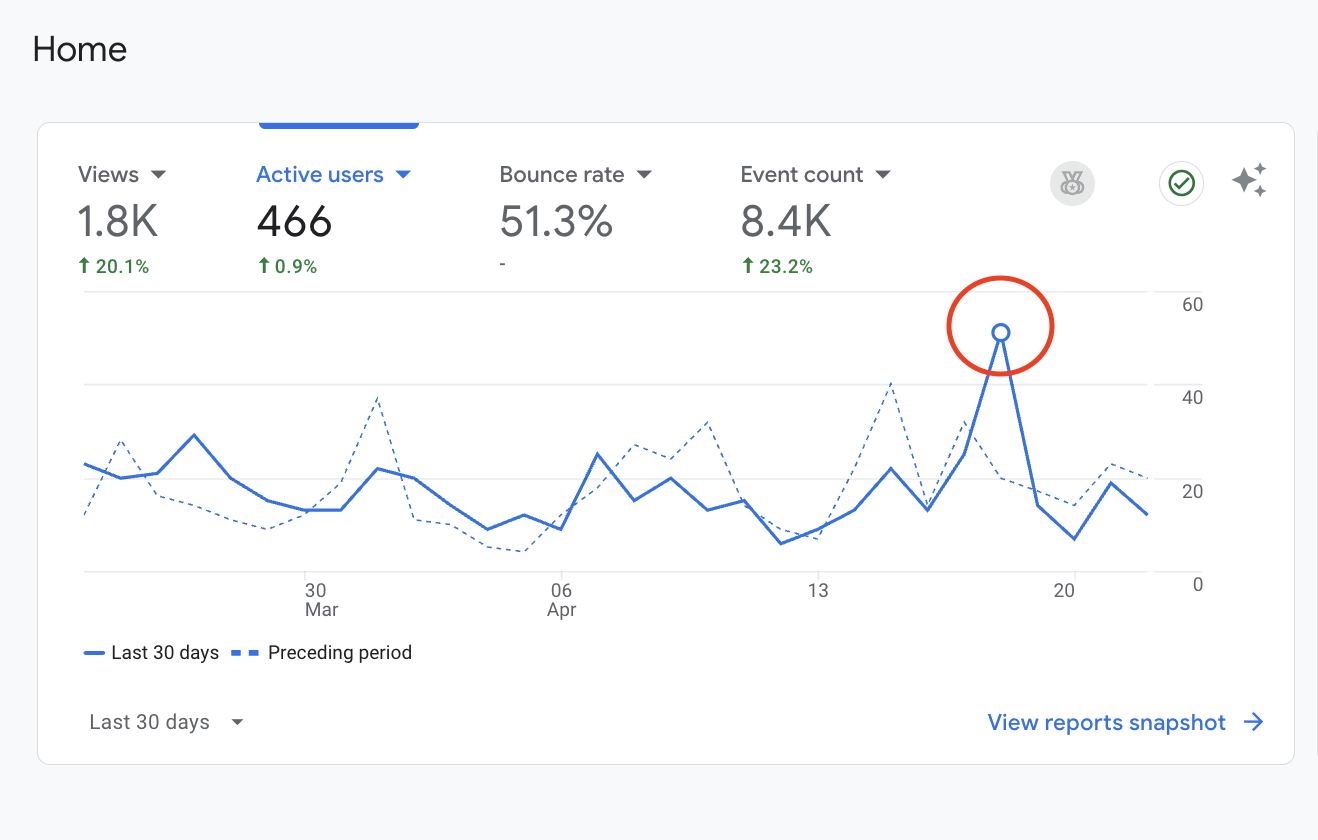Open the sparkle Insights icon
The width and height of the screenshot is (1318, 840).
(x=1249, y=180)
